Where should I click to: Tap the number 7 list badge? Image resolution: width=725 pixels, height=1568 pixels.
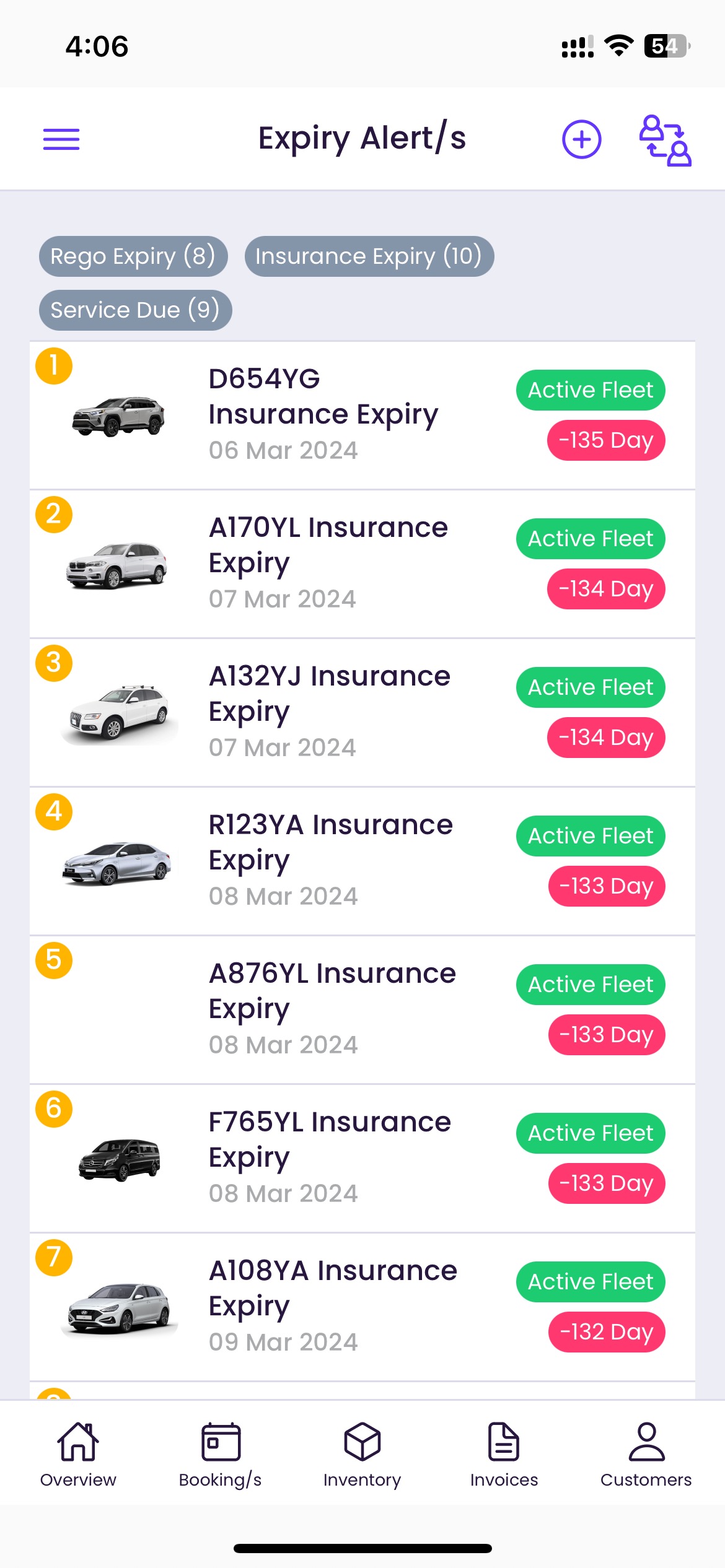(54, 1258)
